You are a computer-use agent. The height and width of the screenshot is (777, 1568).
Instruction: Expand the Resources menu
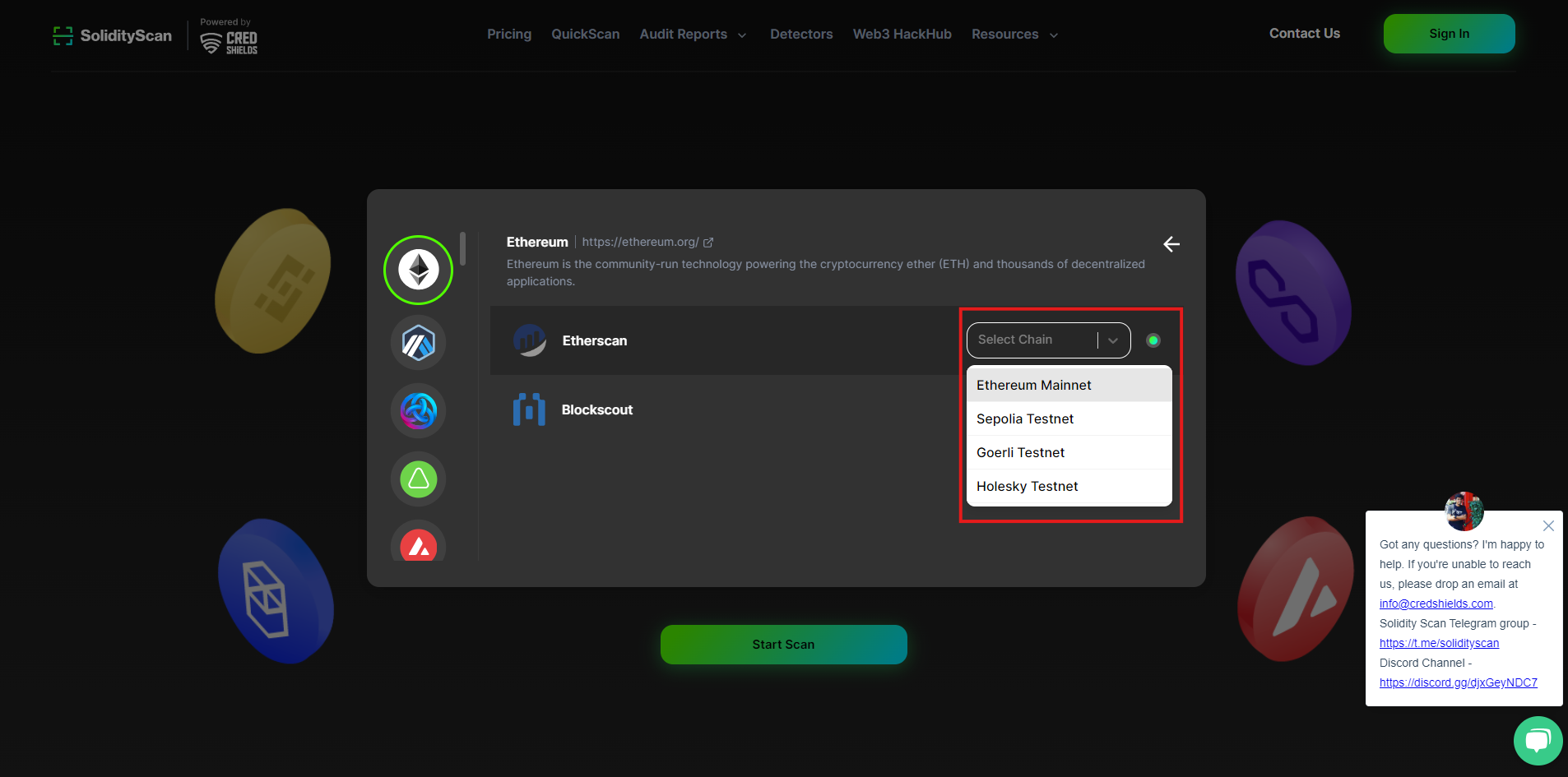point(1014,35)
